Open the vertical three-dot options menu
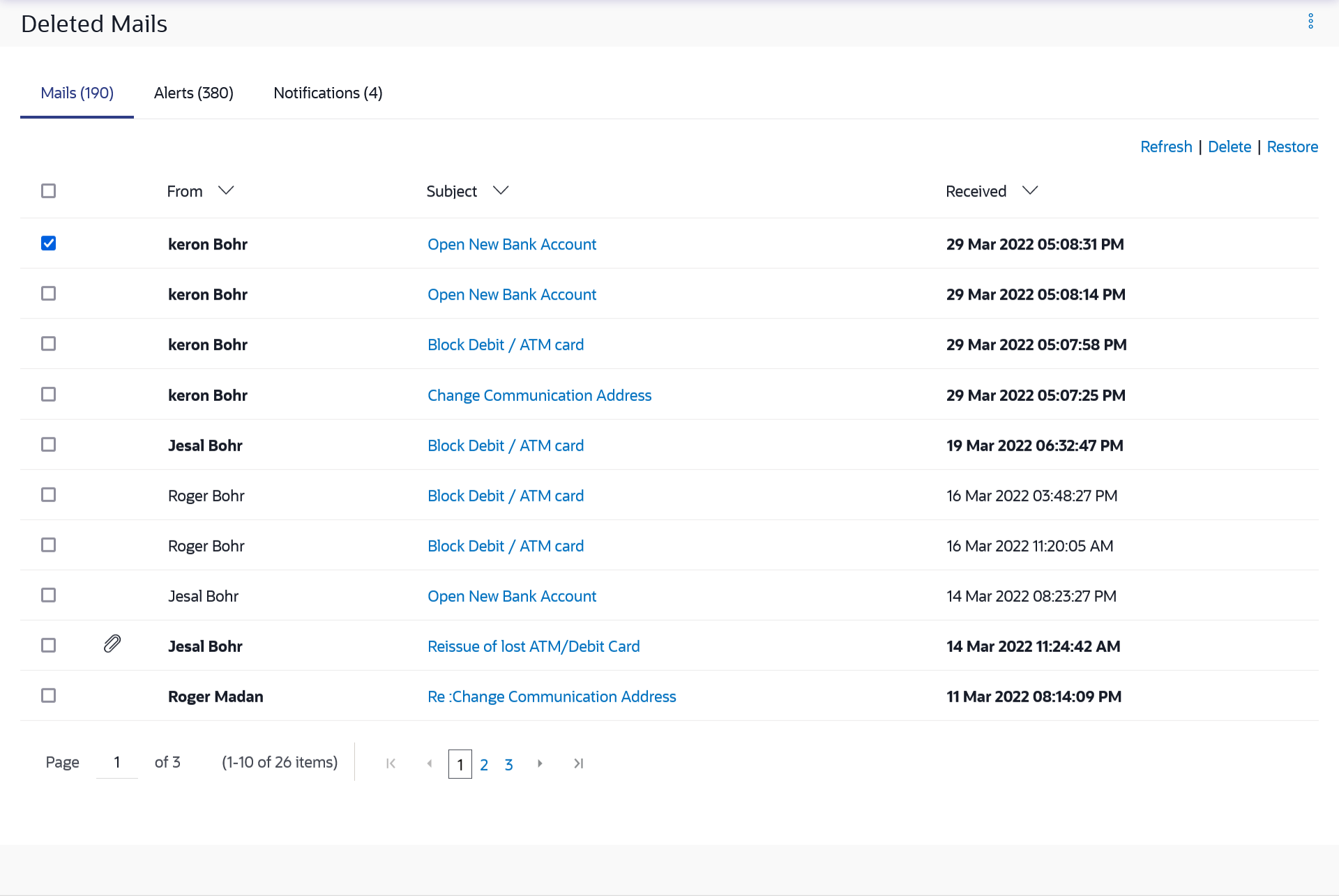The height and width of the screenshot is (896, 1339). [x=1310, y=22]
